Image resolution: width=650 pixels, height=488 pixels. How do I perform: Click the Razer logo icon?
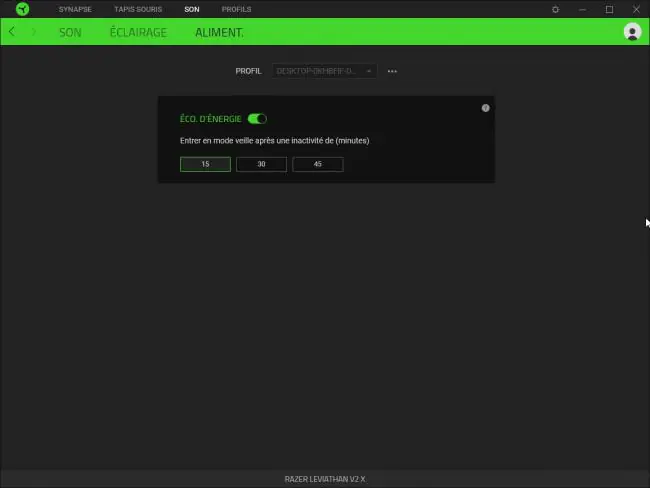(22, 9)
